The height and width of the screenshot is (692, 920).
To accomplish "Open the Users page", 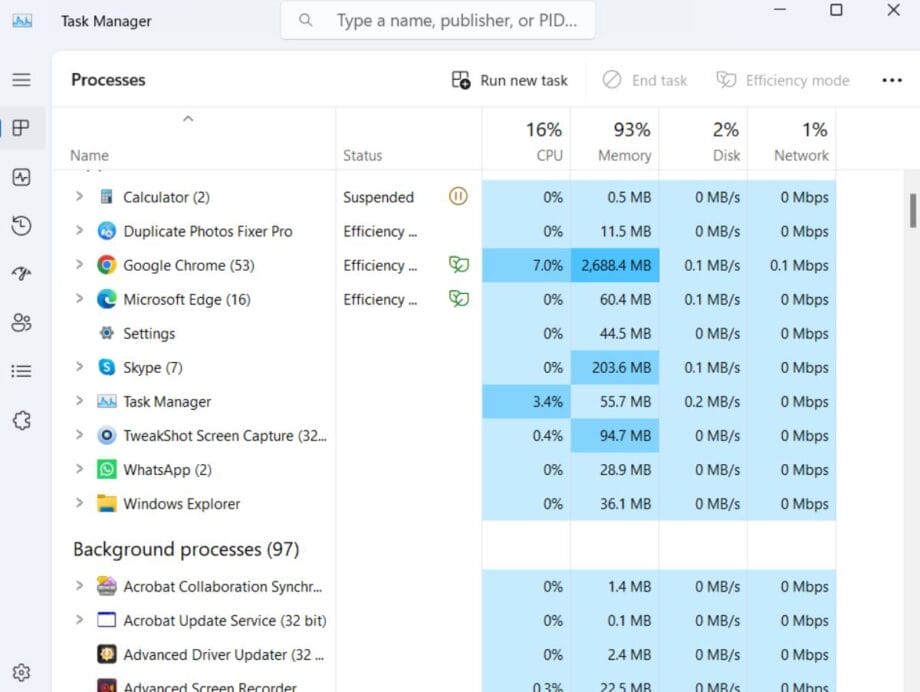I will click(x=22, y=322).
